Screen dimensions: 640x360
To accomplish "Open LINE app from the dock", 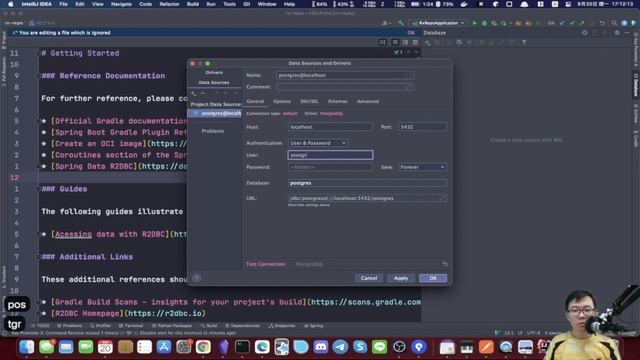I will tap(380, 347).
